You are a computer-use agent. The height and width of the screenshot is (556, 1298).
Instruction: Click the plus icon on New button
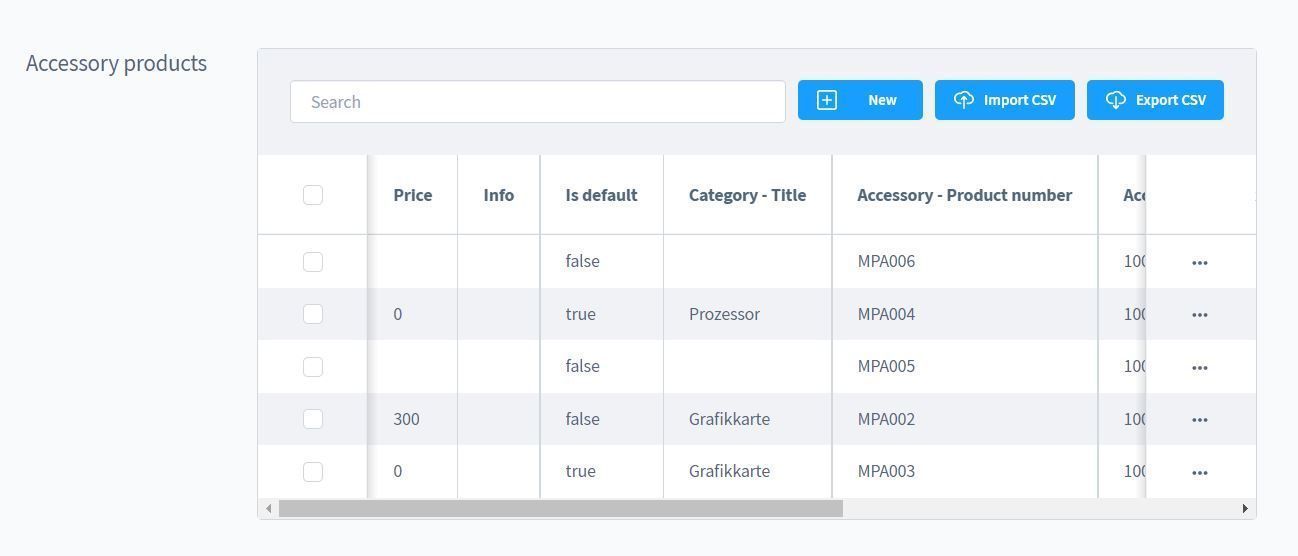[827, 100]
